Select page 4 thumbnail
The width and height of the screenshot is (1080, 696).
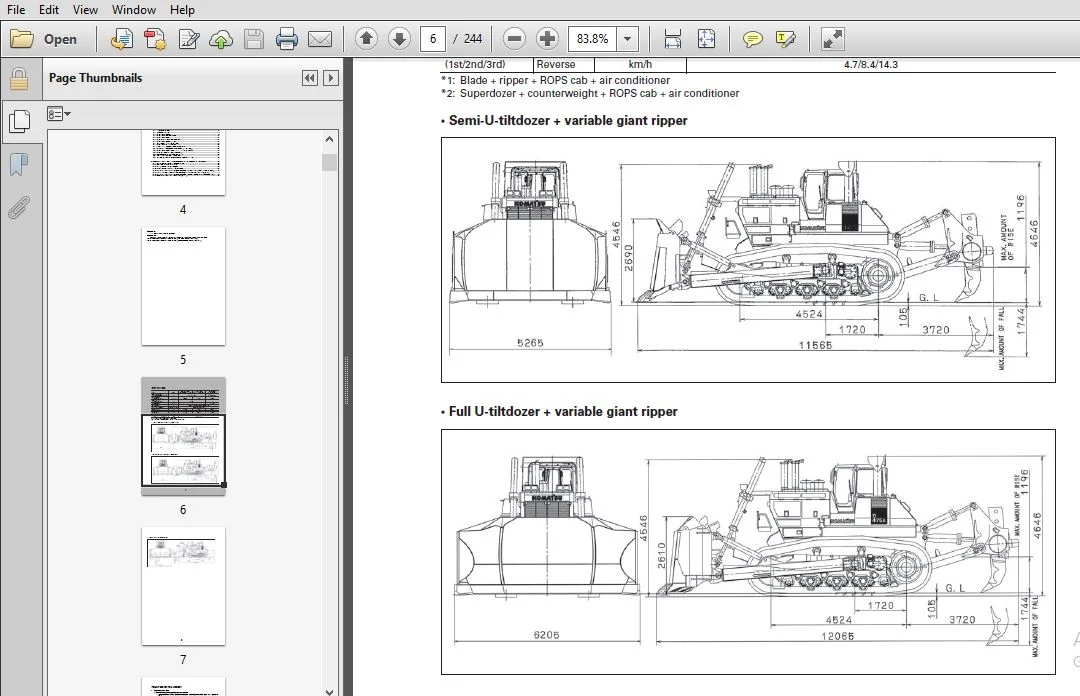pos(183,163)
